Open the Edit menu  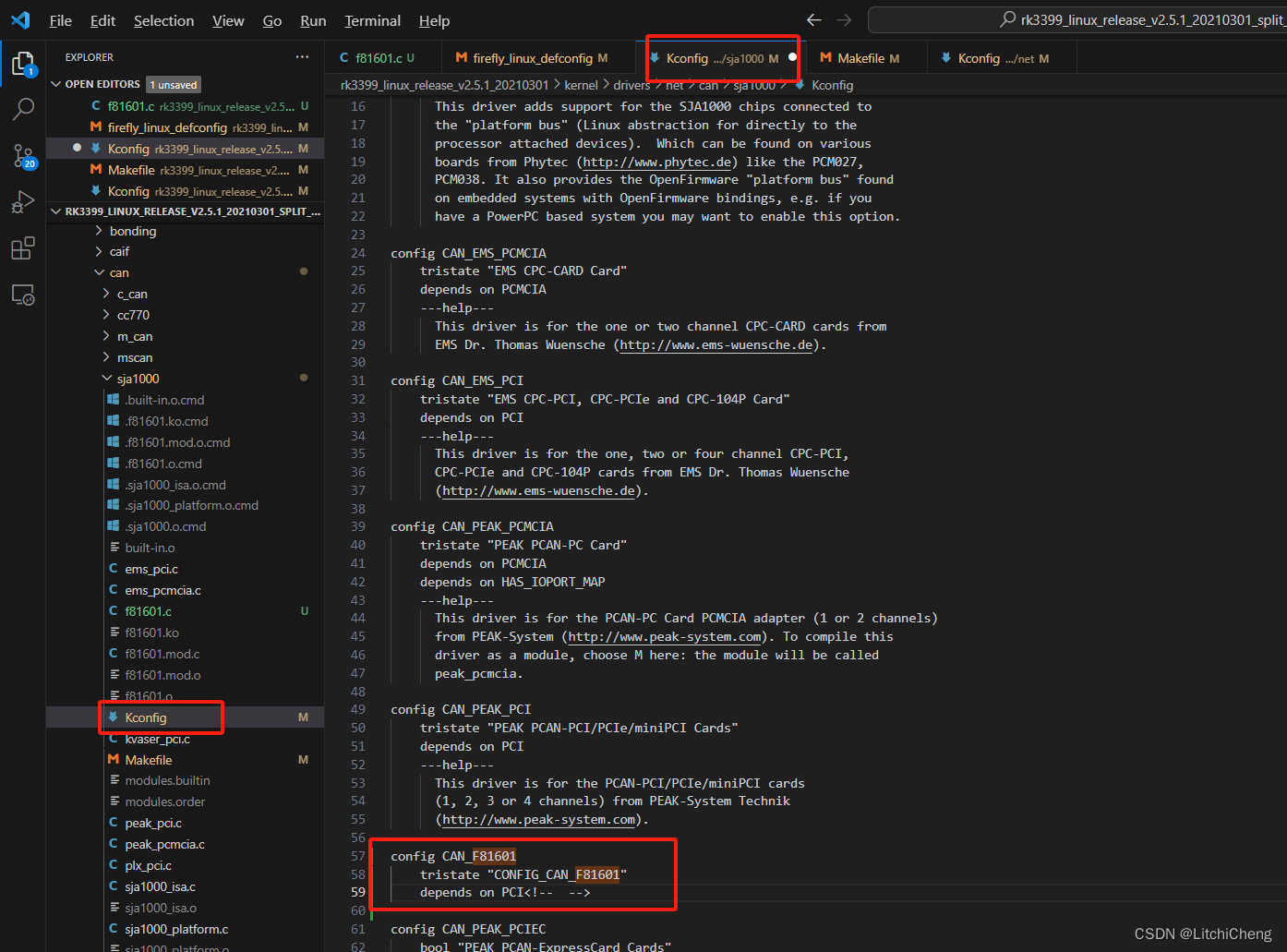click(102, 20)
